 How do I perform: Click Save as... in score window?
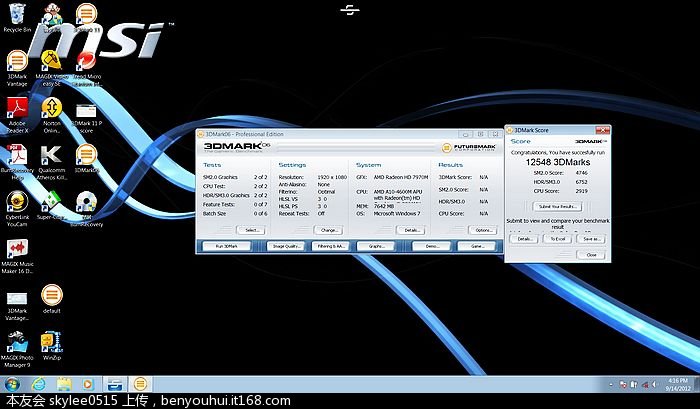592,239
